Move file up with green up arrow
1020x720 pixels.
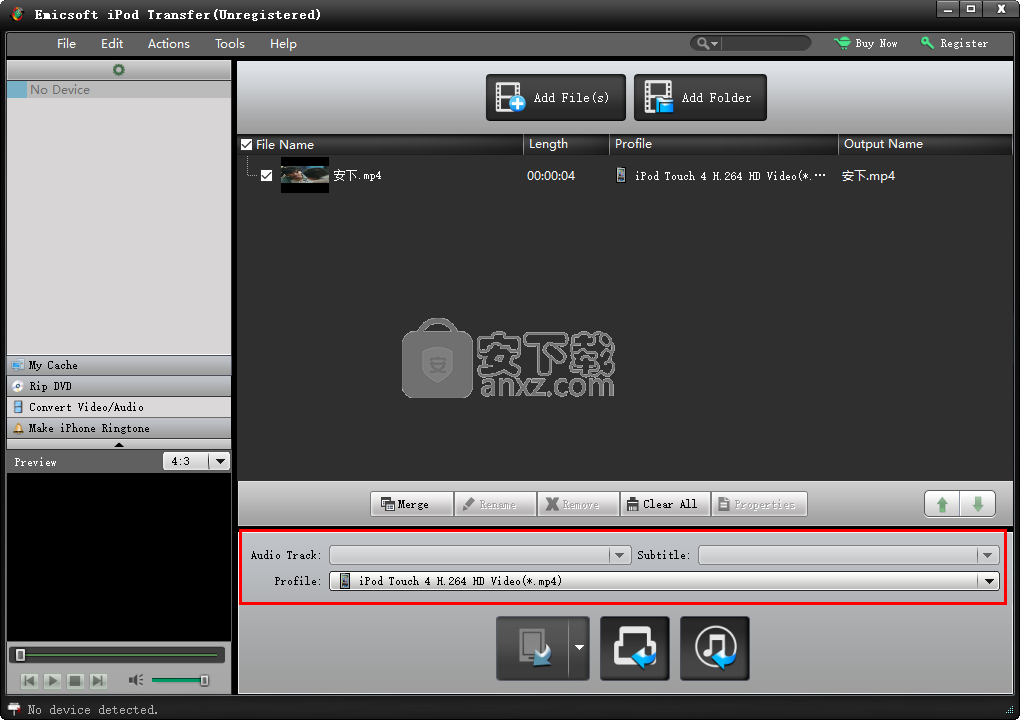tap(942, 504)
